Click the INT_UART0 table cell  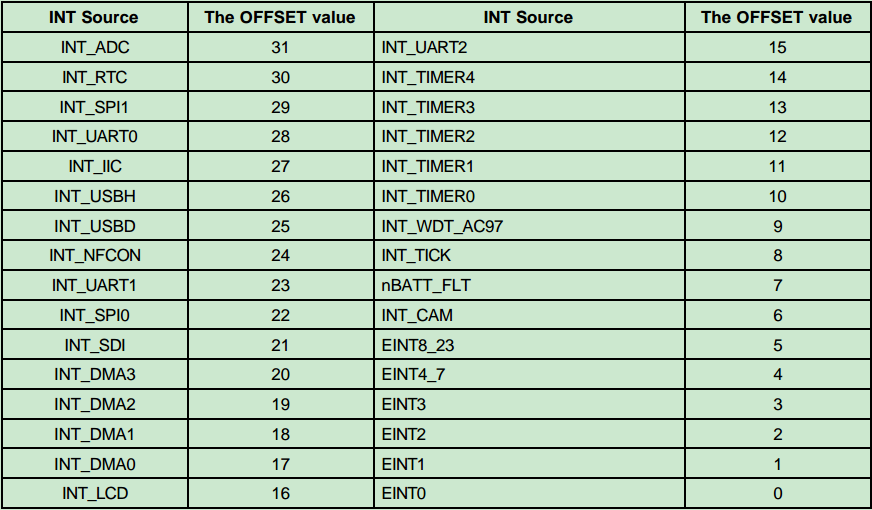tap(95, 136)
